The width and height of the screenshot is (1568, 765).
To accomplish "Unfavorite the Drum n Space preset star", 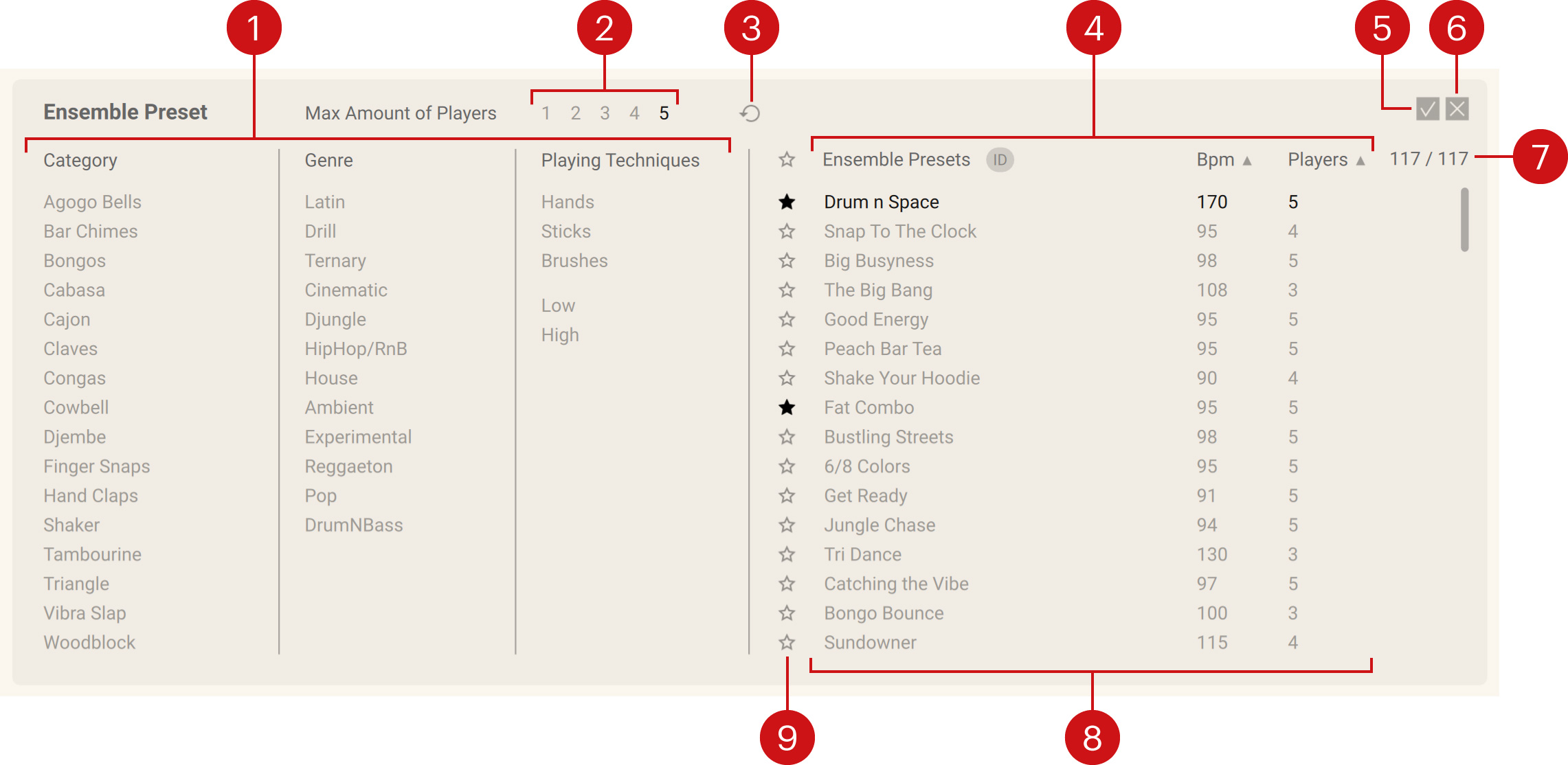I will [787, 202].
